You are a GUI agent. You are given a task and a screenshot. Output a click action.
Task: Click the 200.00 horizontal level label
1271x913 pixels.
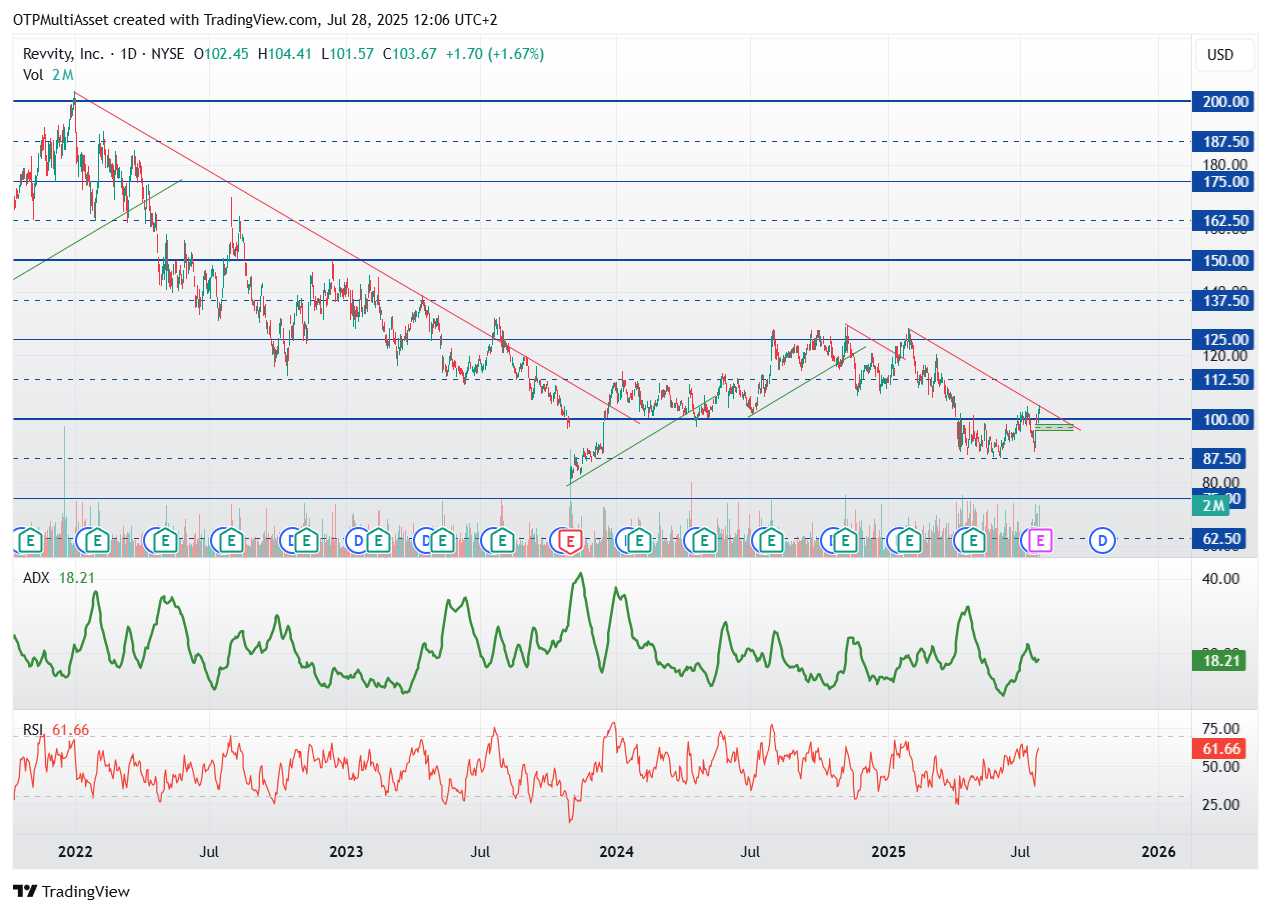pyautogui.click(x=1224, y=101)
